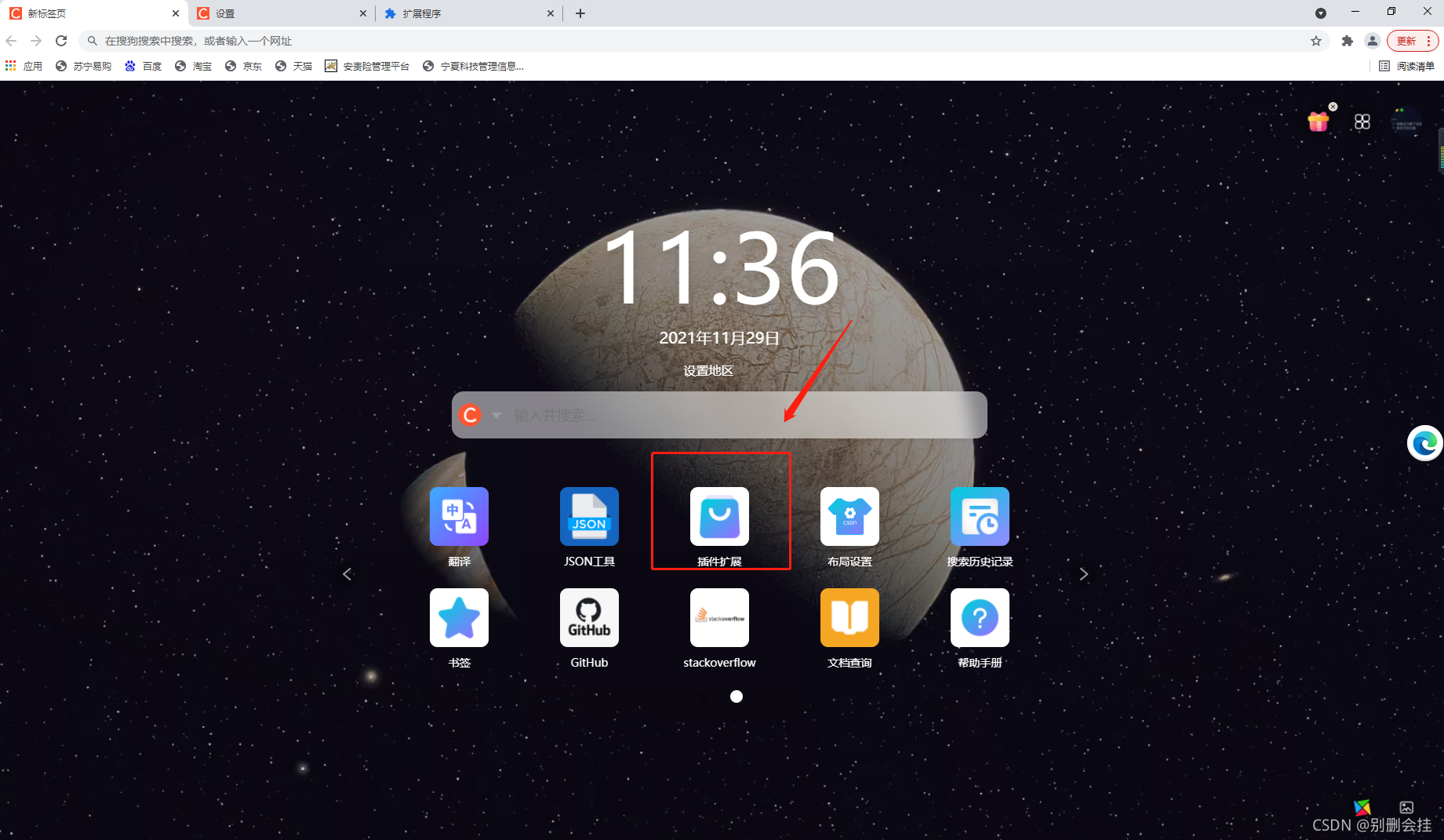Open the 搜索历史记录 search history icon
The width and height of the screenshot is (1444, 840).
[980, 516]
